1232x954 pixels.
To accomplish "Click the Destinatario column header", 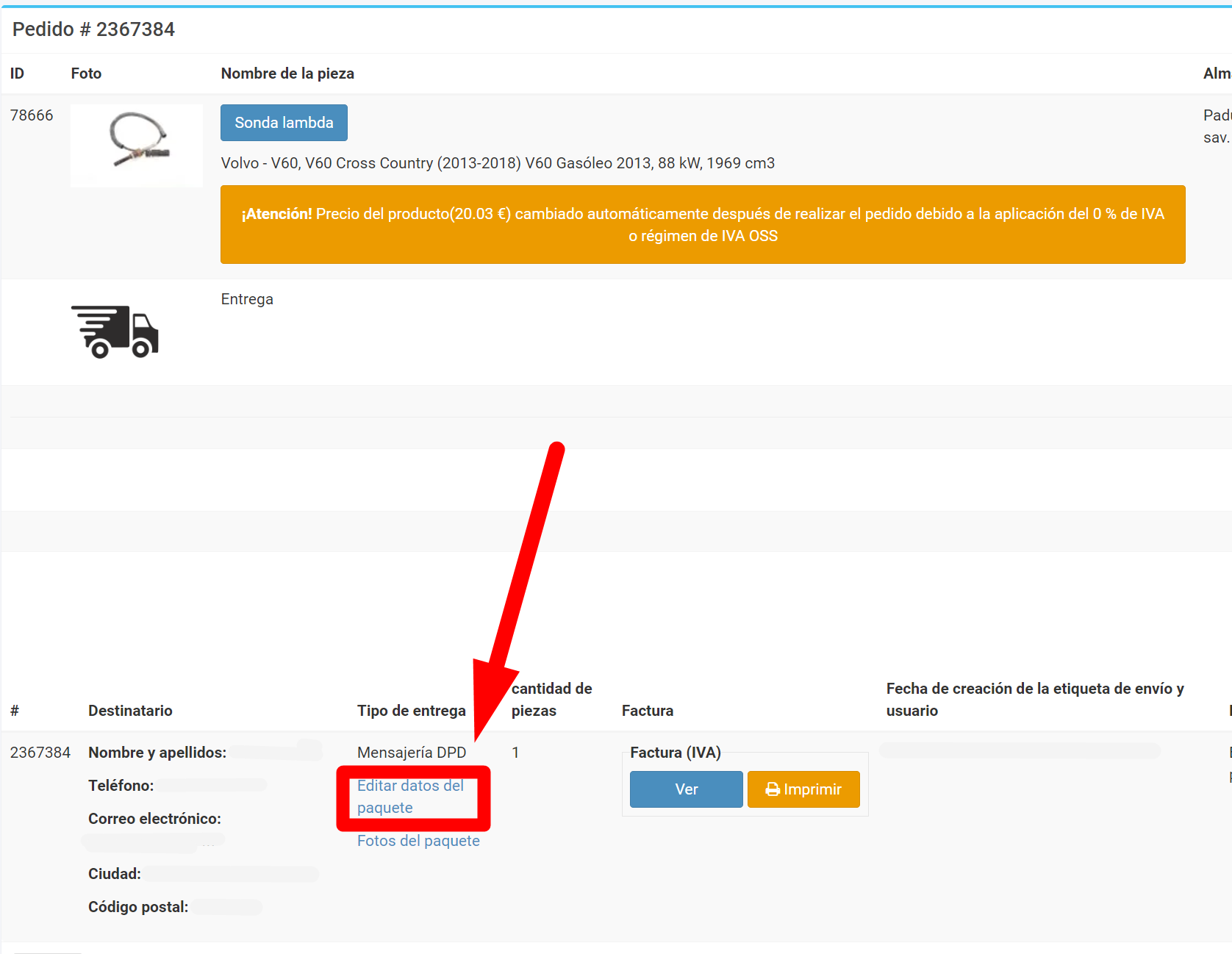I will [130, 711].
